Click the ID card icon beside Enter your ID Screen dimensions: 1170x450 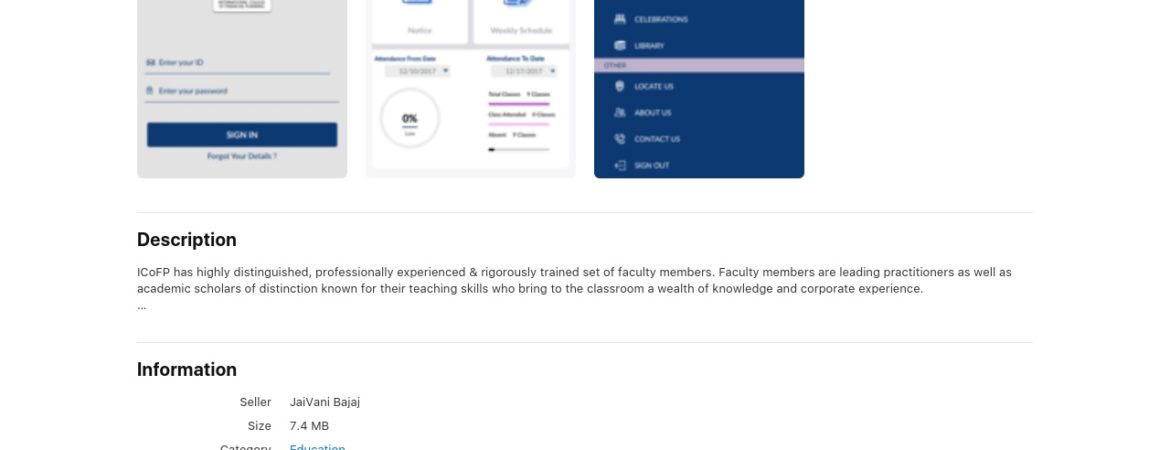click(x=150, y=63)
